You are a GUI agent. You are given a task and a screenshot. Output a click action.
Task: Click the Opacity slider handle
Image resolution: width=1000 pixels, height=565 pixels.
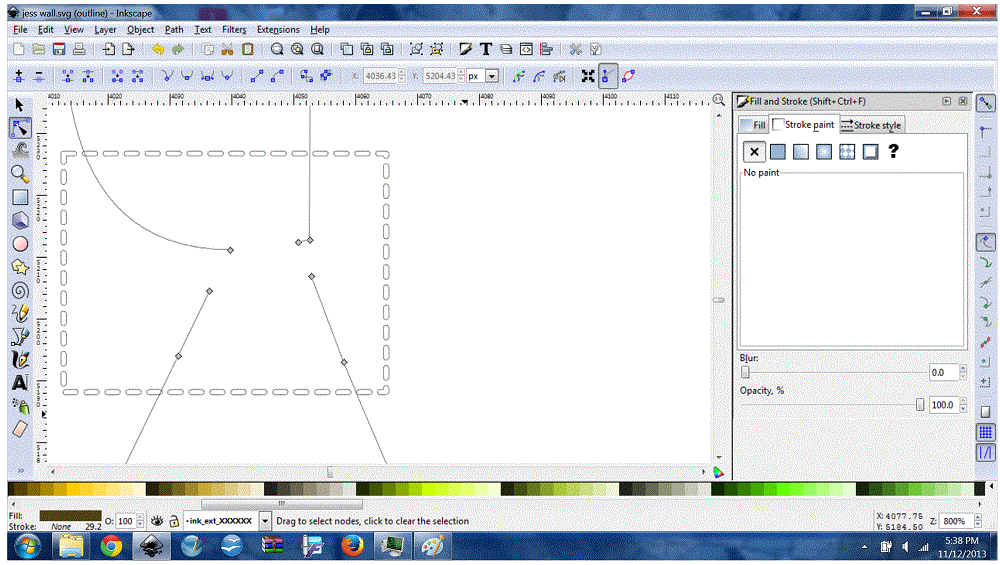pyautogui.click(x=920, y=405)
